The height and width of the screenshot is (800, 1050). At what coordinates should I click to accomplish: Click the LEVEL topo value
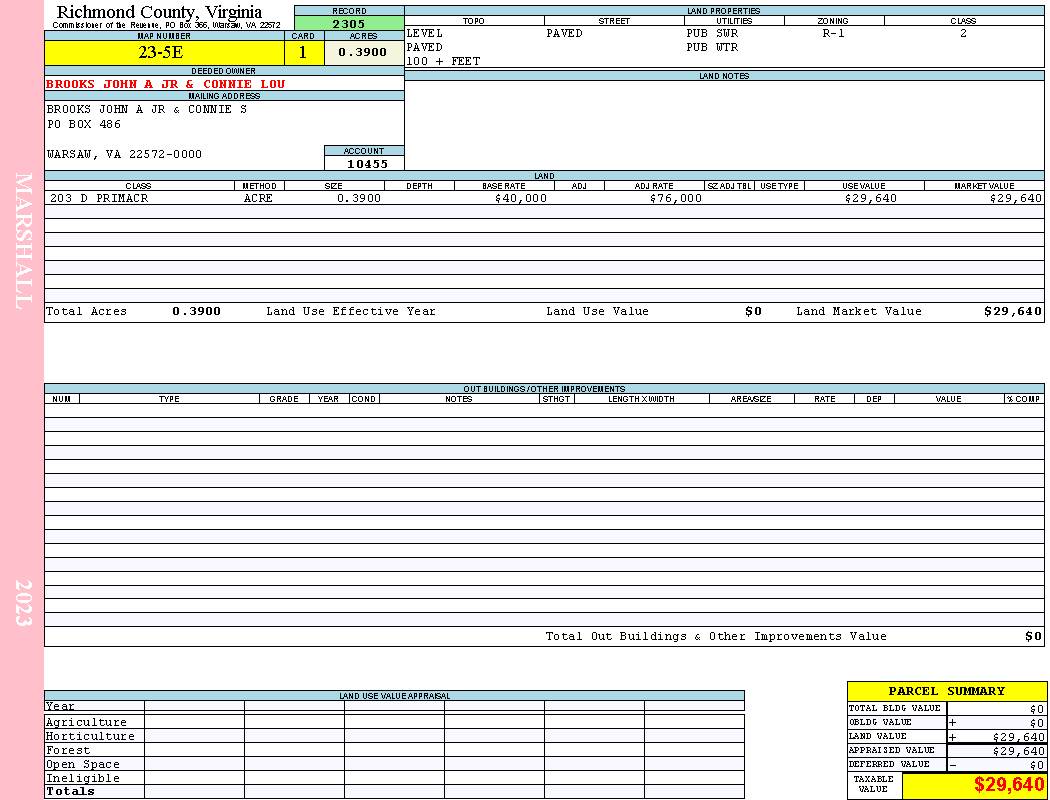(425, 33)
